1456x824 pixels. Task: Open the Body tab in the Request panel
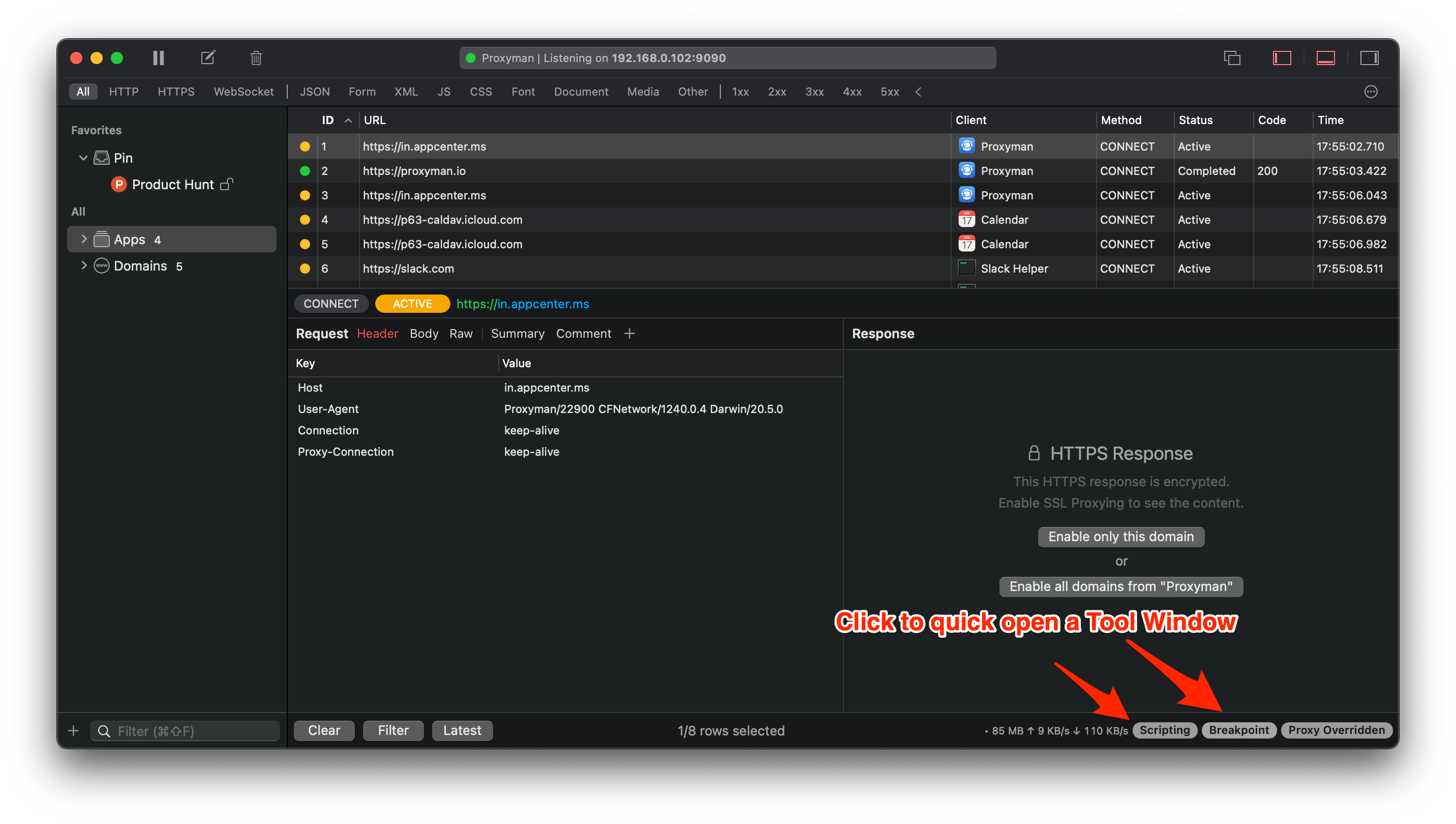[x=423, y=333]
